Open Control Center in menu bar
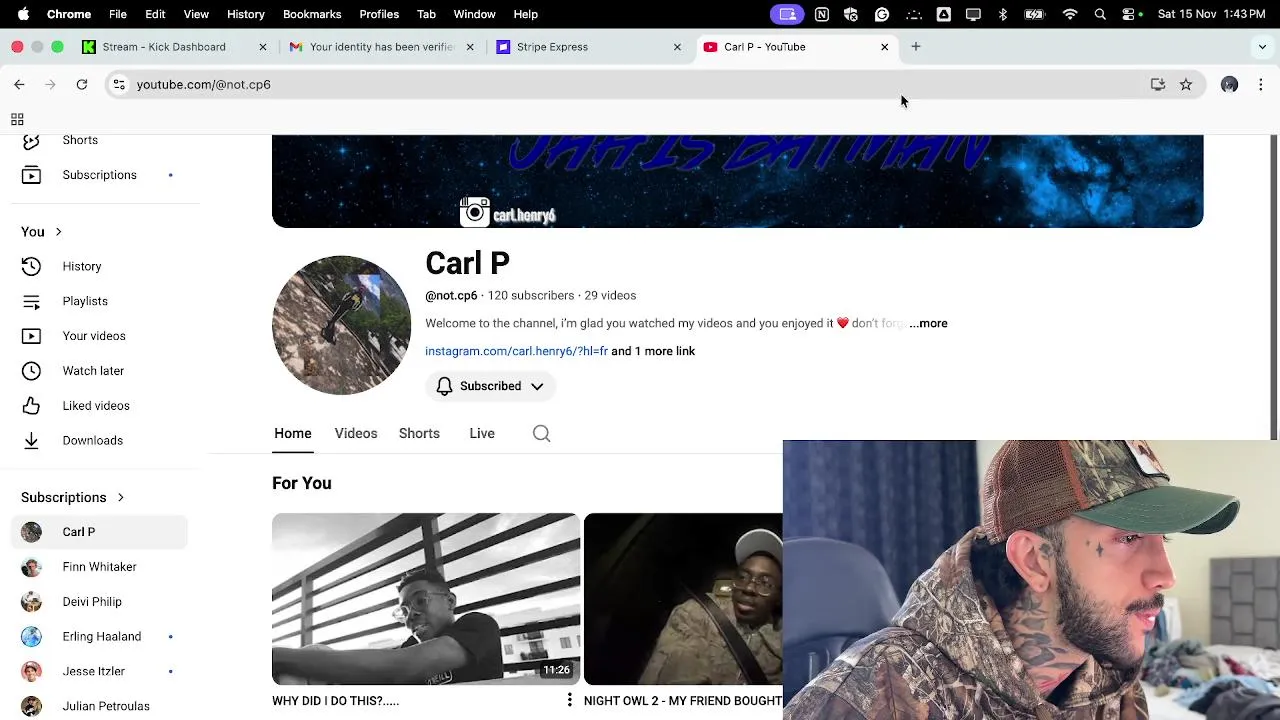 (1130, 14)
